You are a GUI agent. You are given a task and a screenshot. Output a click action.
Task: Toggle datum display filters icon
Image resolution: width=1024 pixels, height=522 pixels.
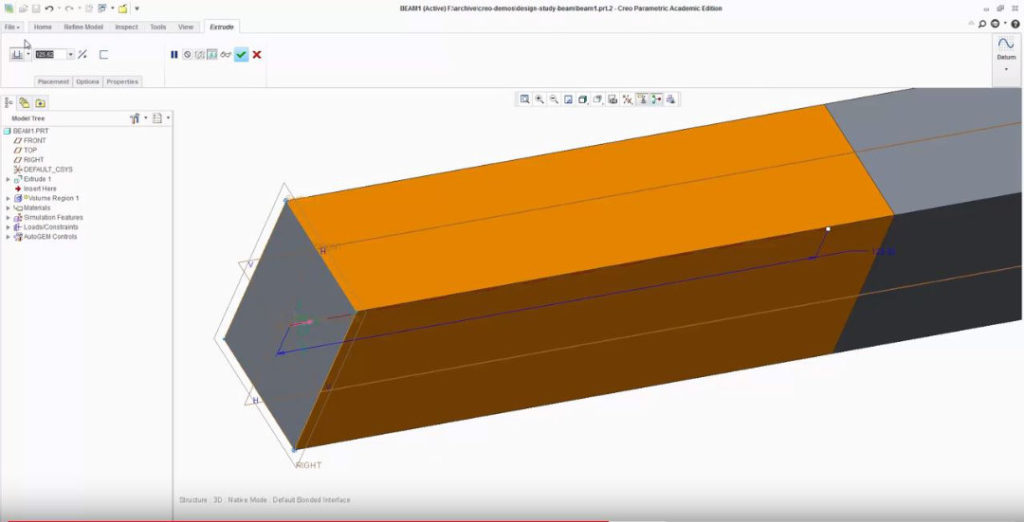pos(627,99)
